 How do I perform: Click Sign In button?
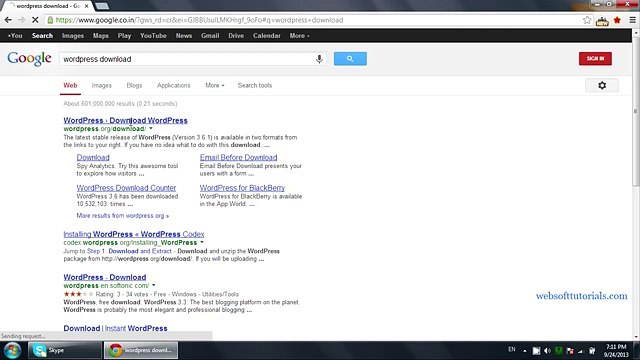click(595, 58)
